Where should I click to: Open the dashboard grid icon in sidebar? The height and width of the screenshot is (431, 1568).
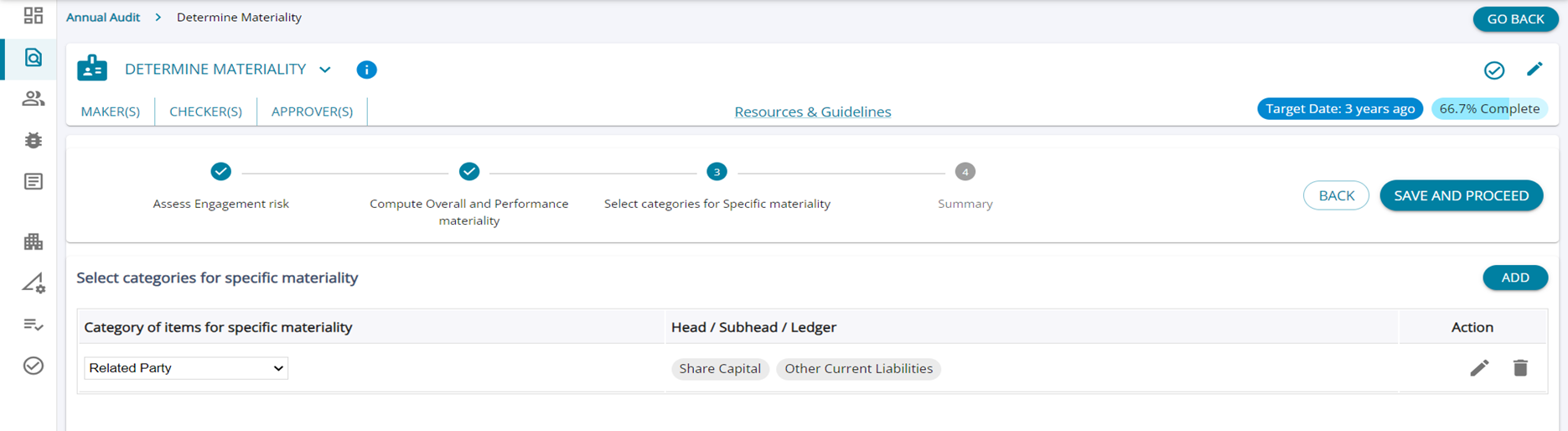tap(34, 16)
